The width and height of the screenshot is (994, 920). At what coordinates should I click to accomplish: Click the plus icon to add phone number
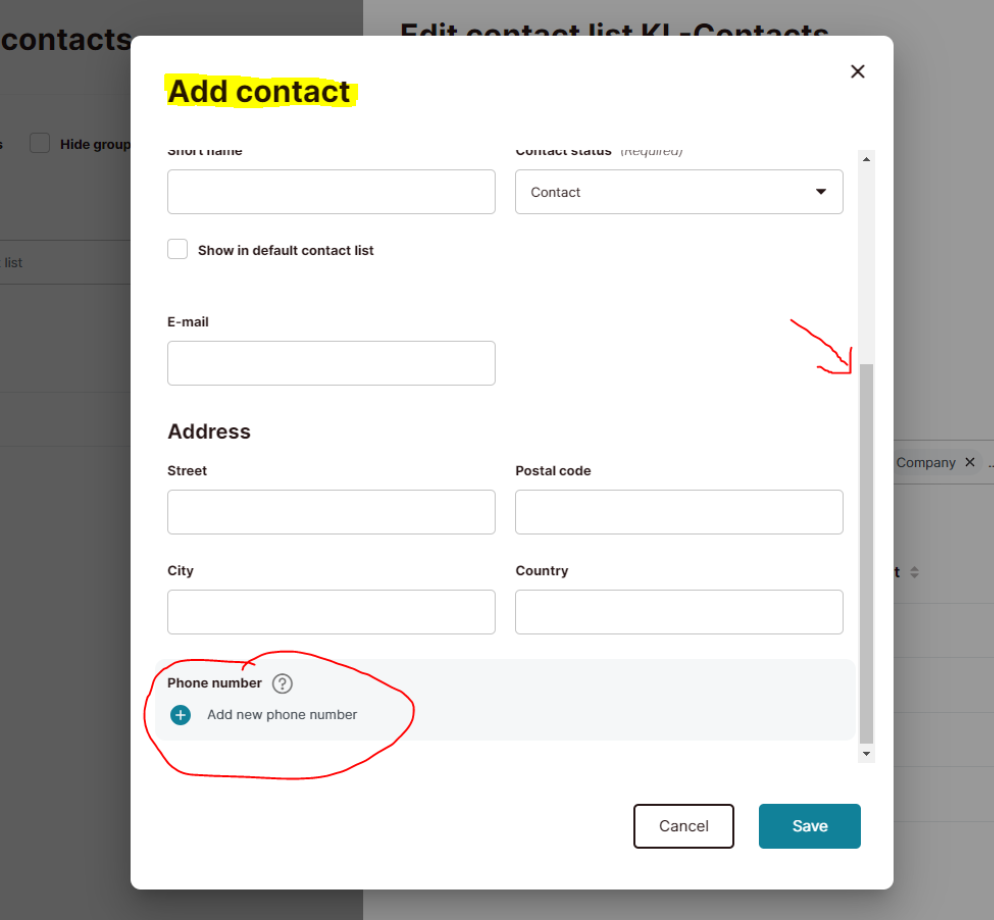click(x=181, y=715)
